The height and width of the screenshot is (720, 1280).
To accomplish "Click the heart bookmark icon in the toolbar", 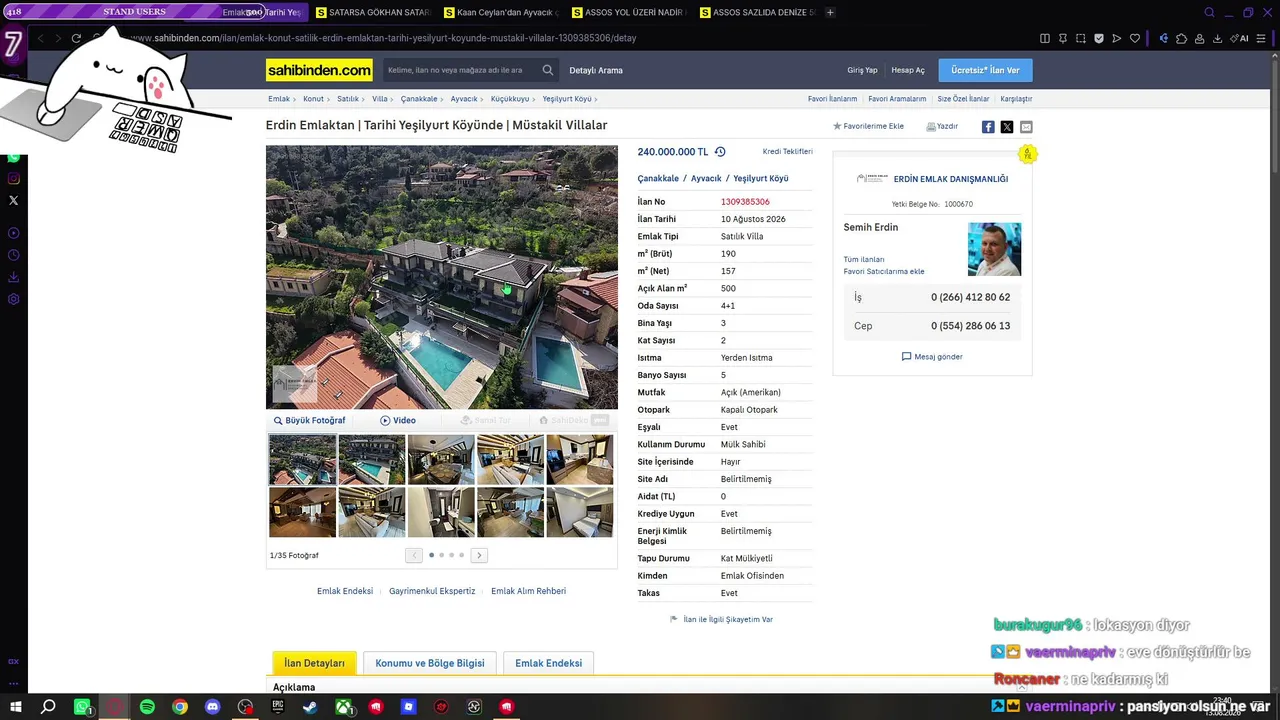I will (1135, 38).
